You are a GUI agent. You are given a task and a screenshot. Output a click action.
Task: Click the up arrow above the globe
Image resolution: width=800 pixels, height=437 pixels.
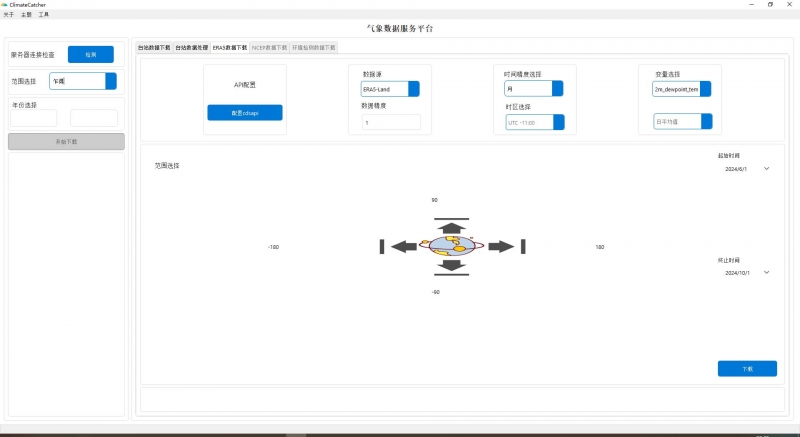pos(452,227)
